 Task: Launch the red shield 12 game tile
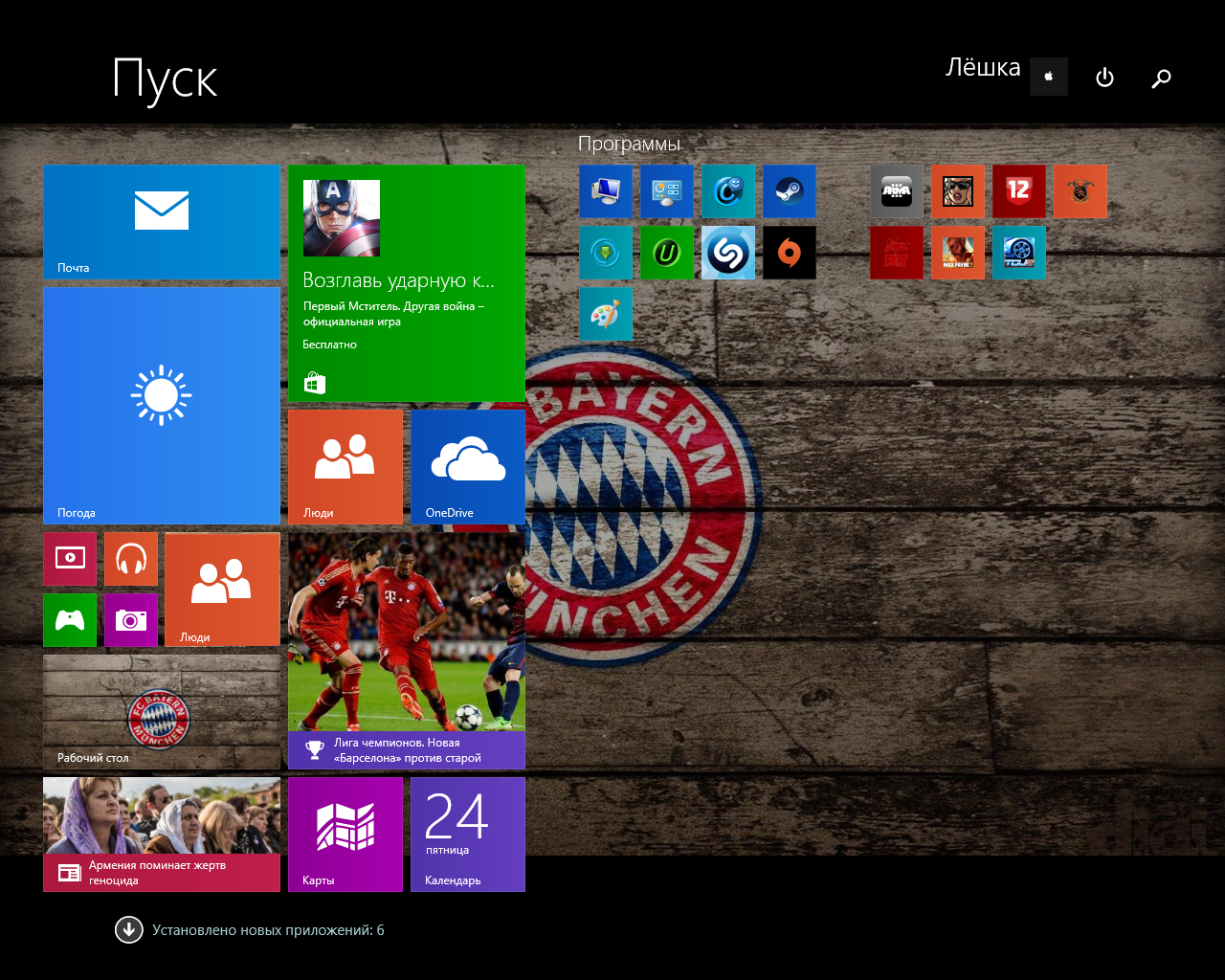[1019, 191]
